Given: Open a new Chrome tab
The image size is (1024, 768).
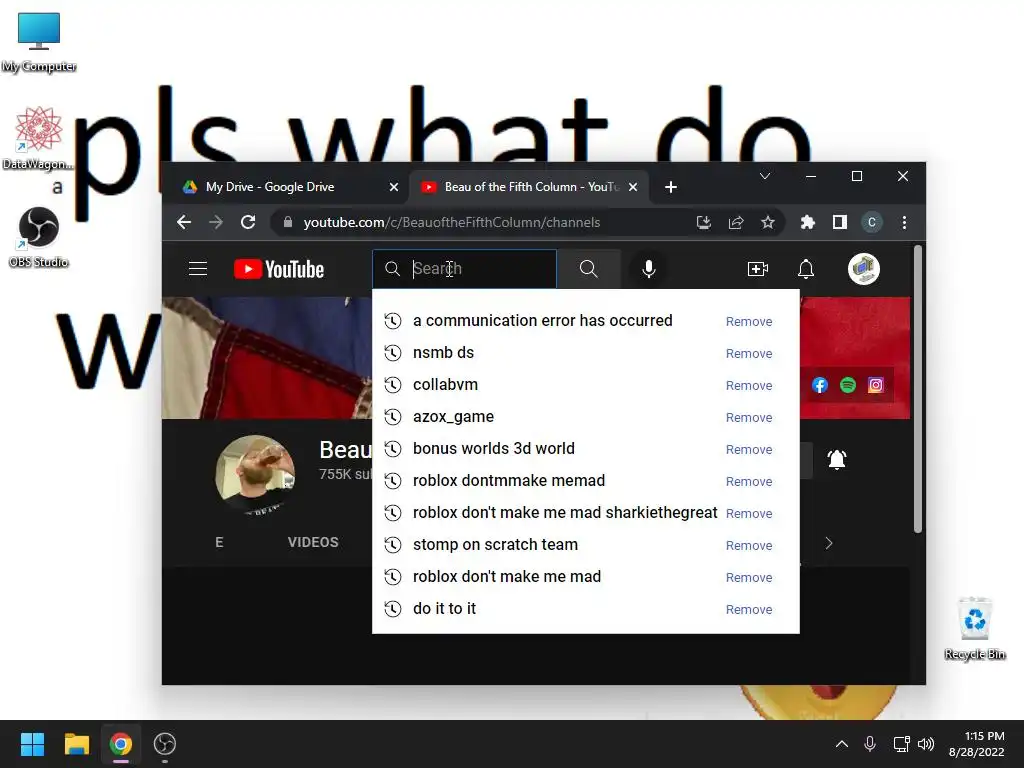Looking at the screenshot, I should click(x=671, y=187).
